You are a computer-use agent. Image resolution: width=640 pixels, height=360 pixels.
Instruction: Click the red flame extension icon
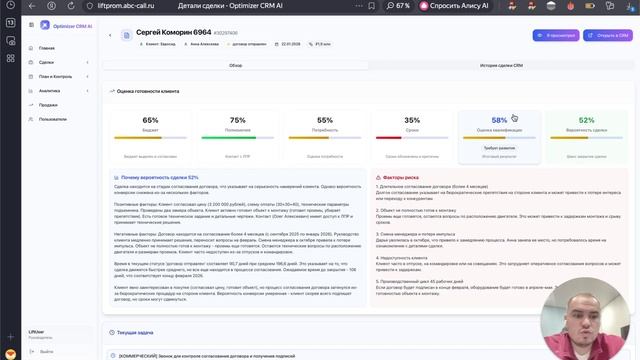[x=571, y=6]
